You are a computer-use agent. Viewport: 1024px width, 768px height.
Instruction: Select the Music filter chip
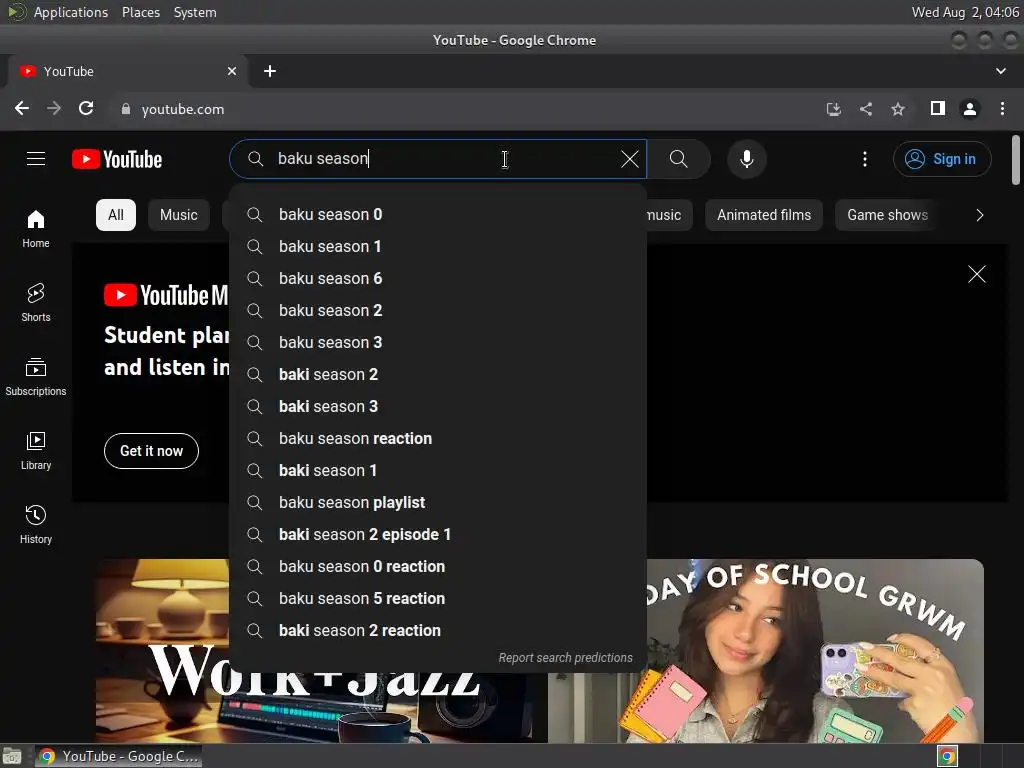pos(178,215)
